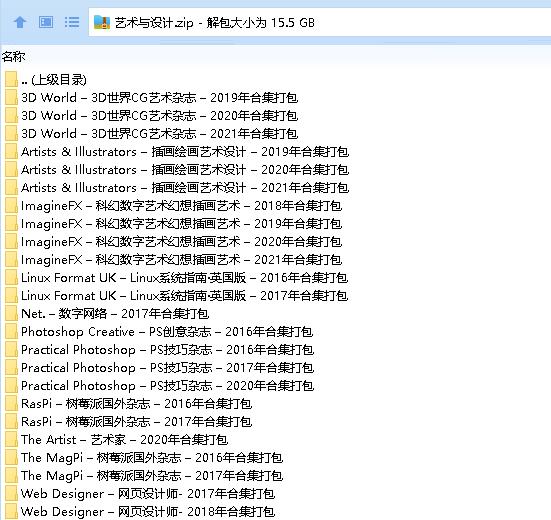
Task: Select The Artist 艺术家 2020年合集打包 folder
Action: pos(124,440)
